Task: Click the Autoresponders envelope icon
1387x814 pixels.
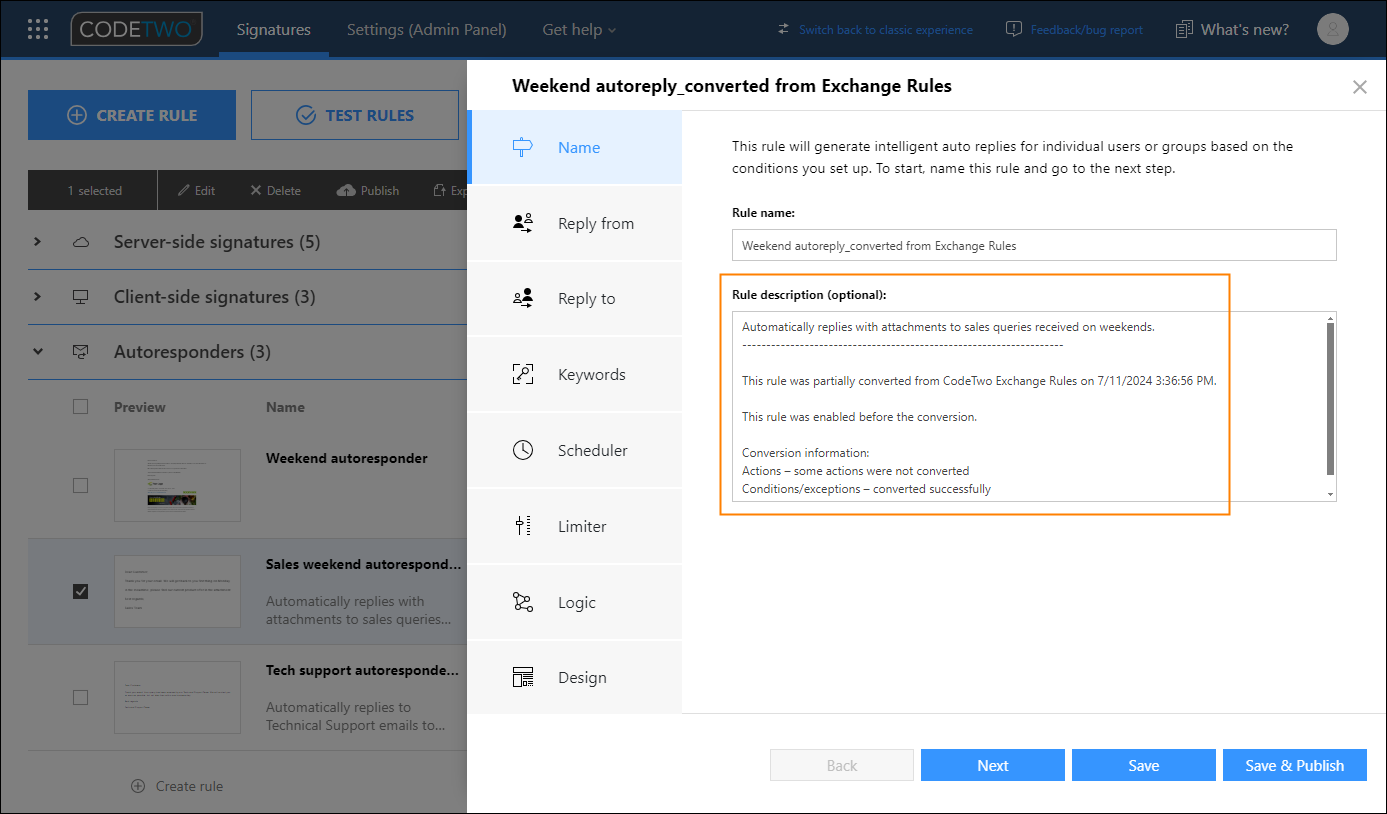Action: tap(81, 352)
